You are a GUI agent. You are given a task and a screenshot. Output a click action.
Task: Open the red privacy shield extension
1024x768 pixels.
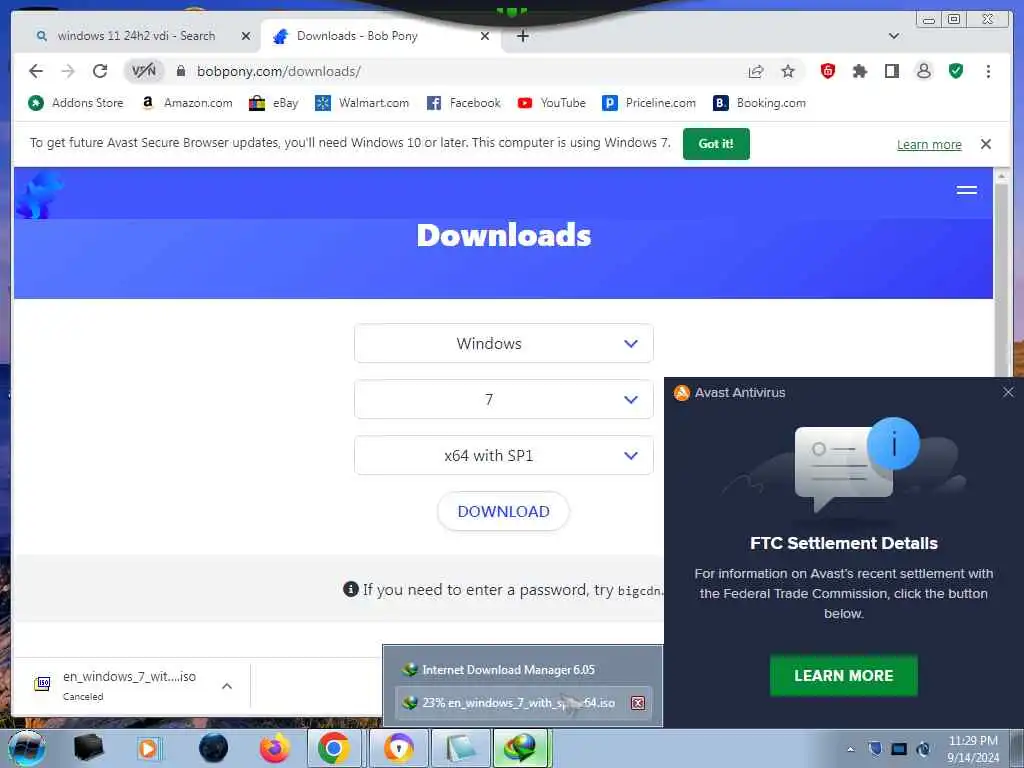coord(827,71)
